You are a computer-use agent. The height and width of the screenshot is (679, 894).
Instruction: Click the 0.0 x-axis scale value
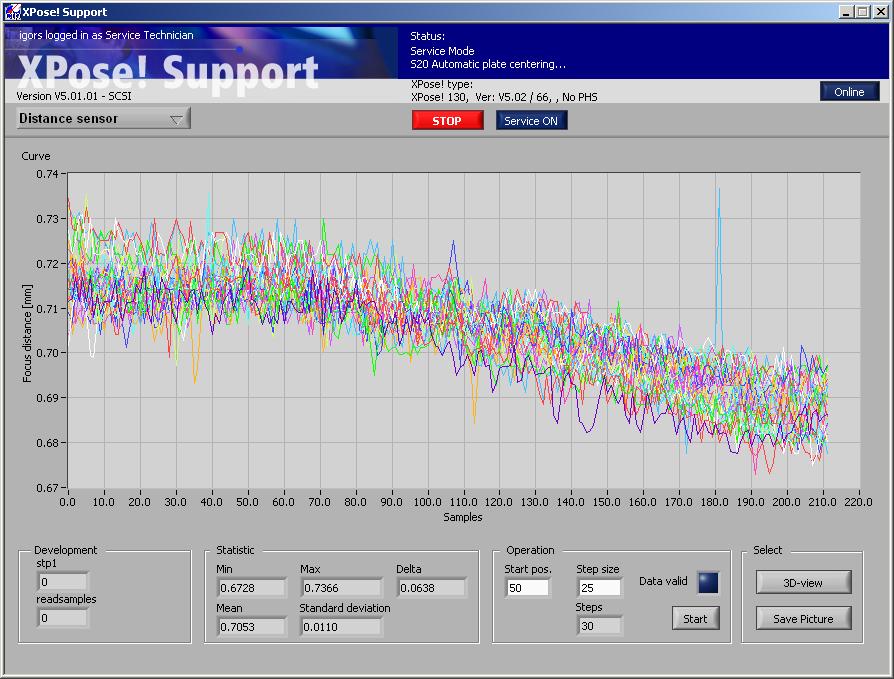67,502
